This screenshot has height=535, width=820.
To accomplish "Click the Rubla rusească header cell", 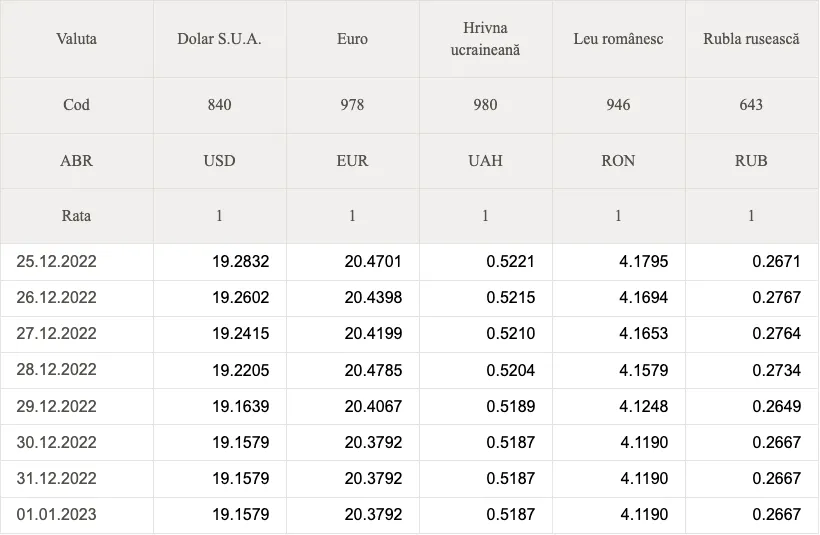I will (x=751, y=39).
